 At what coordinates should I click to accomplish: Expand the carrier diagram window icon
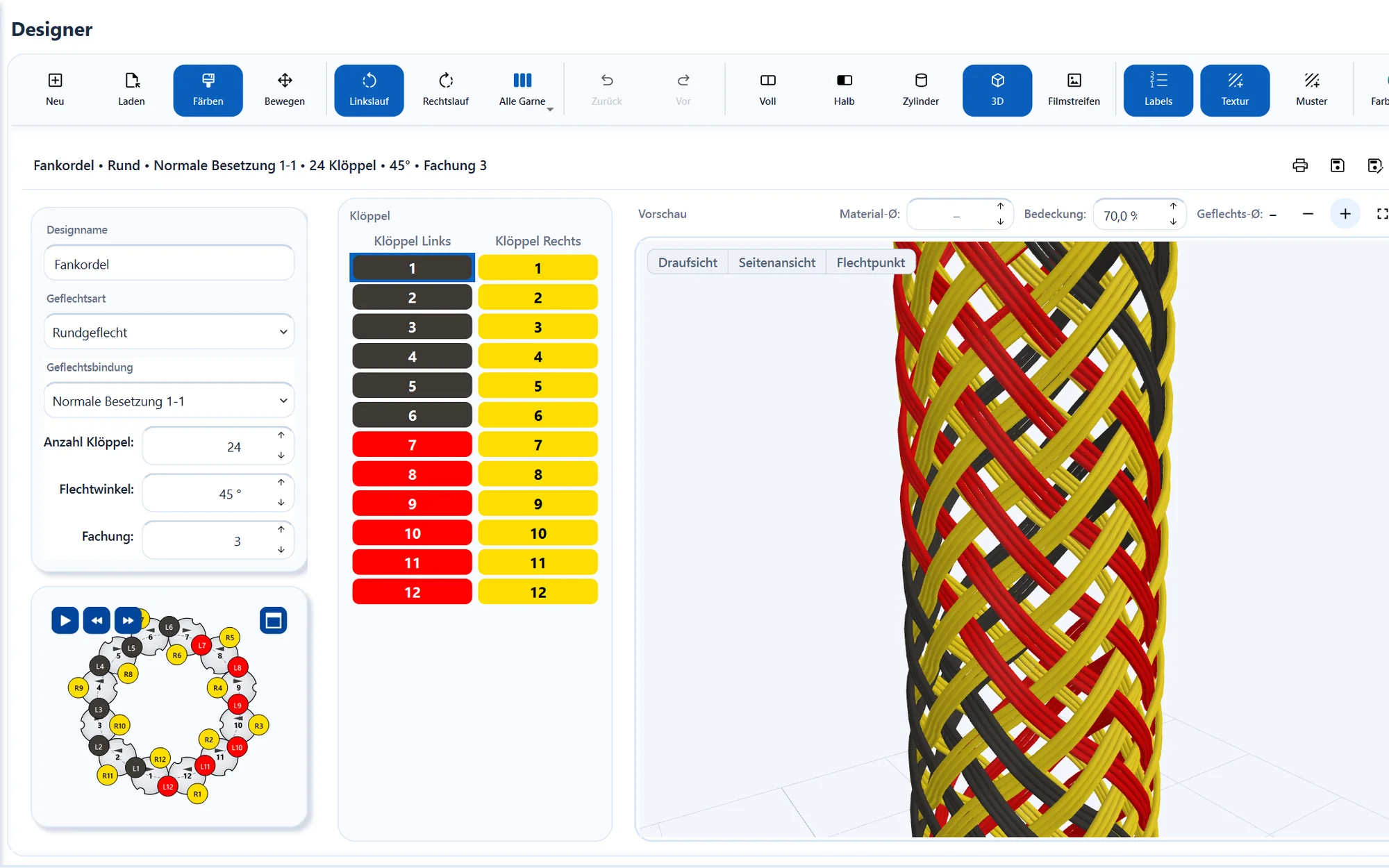274,620
